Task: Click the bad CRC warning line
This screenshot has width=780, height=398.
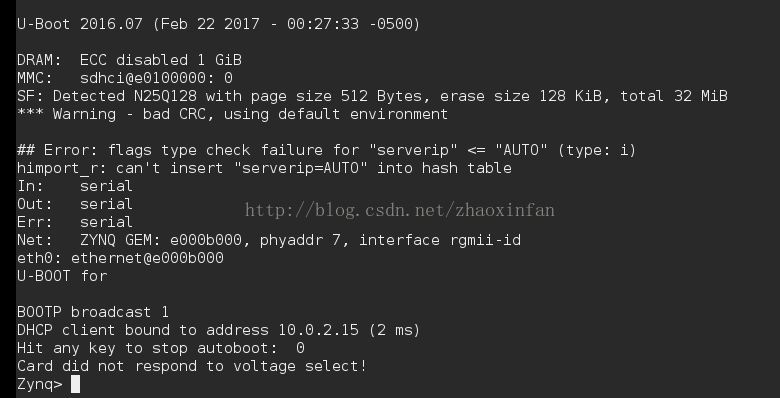Action: click(232, 114)
